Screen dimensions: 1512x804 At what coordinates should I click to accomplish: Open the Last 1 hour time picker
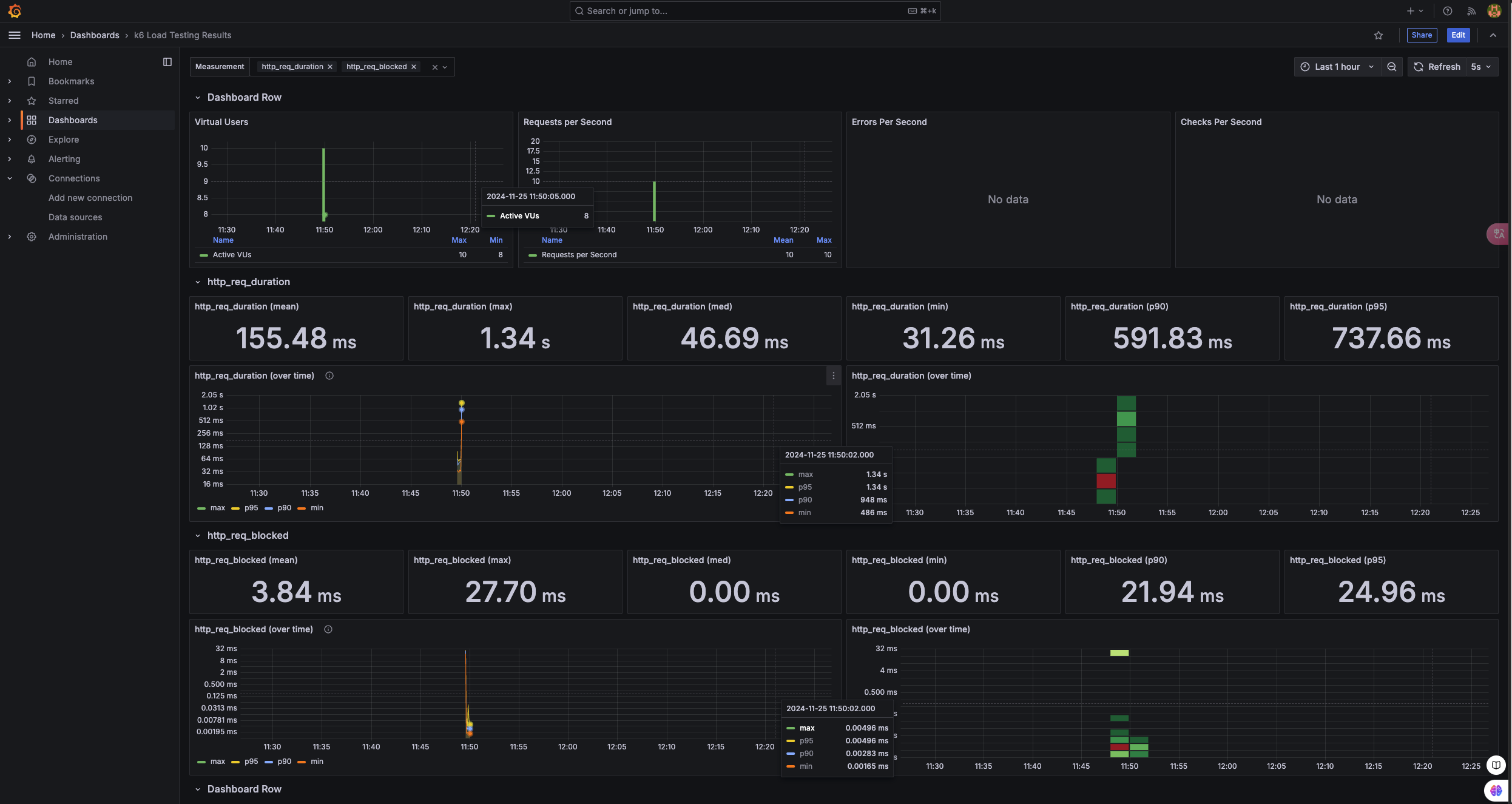pyautogui.click(x=1337, y=67)
